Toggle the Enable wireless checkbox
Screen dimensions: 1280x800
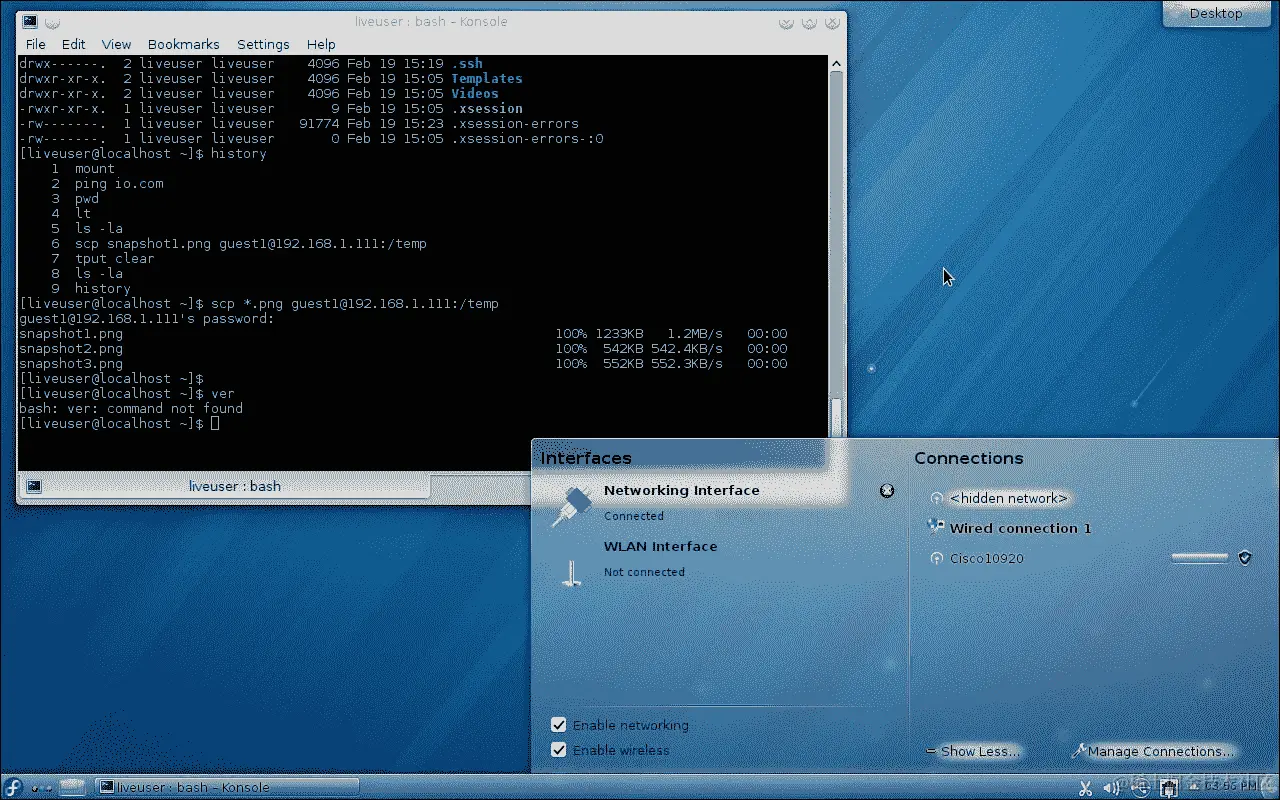[559, 750]
